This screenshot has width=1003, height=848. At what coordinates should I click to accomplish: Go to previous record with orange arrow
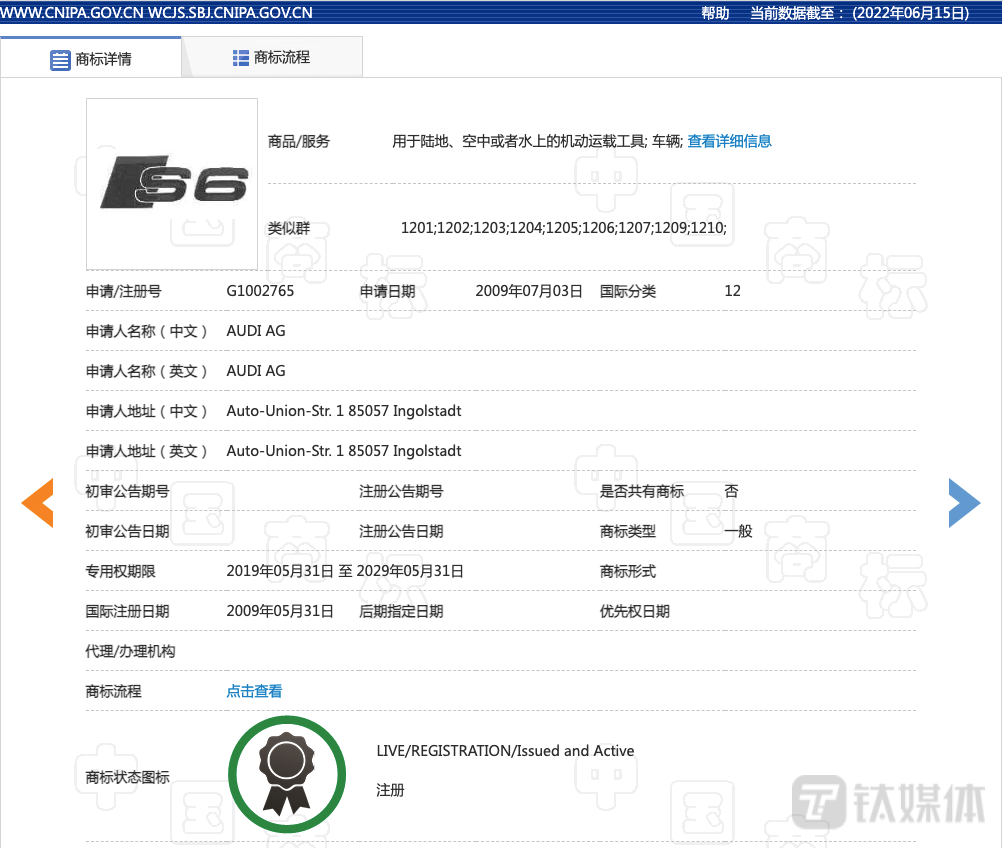(37, 503)
